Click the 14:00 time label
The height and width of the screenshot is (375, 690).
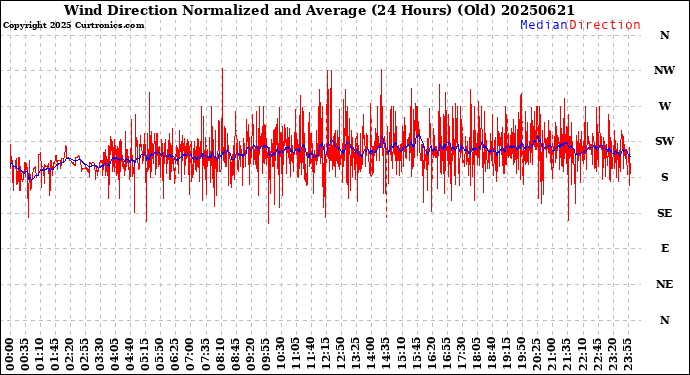pyautogui.click(x=370, y=354)
